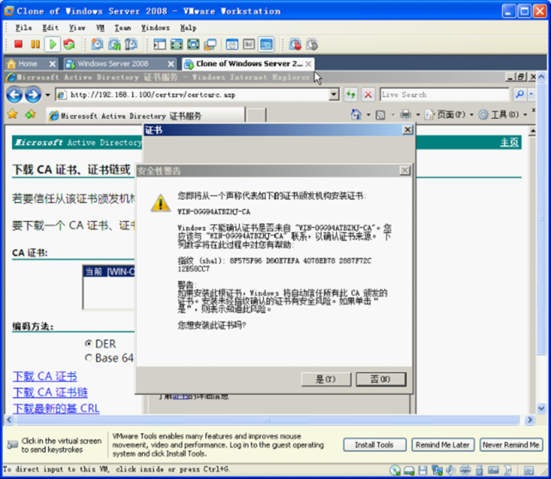Click the 否(N) No button in security warning
Viewport: 551px width, 479px height.
click(381, 379)
